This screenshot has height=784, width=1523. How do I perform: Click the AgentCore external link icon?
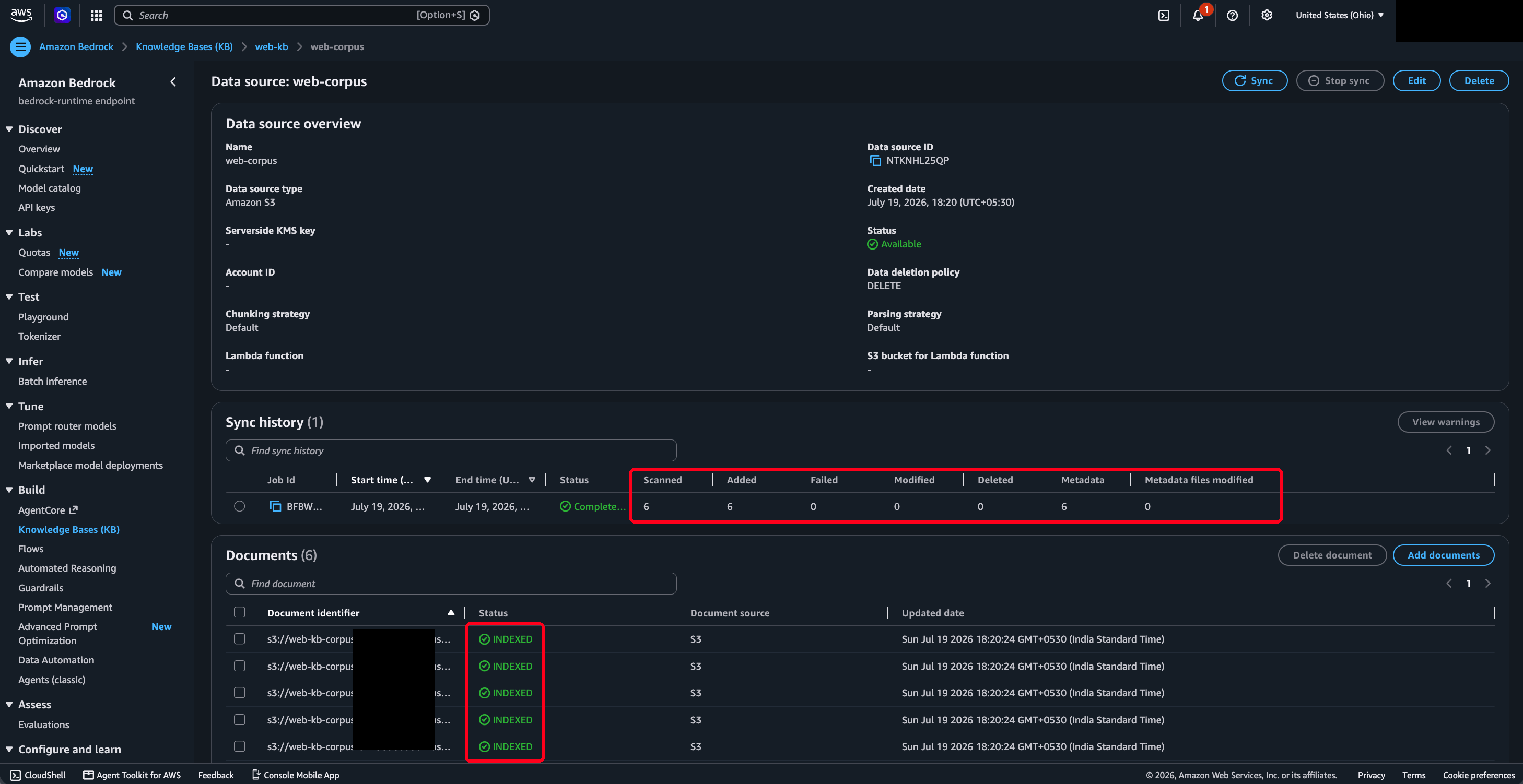point(73,509)
